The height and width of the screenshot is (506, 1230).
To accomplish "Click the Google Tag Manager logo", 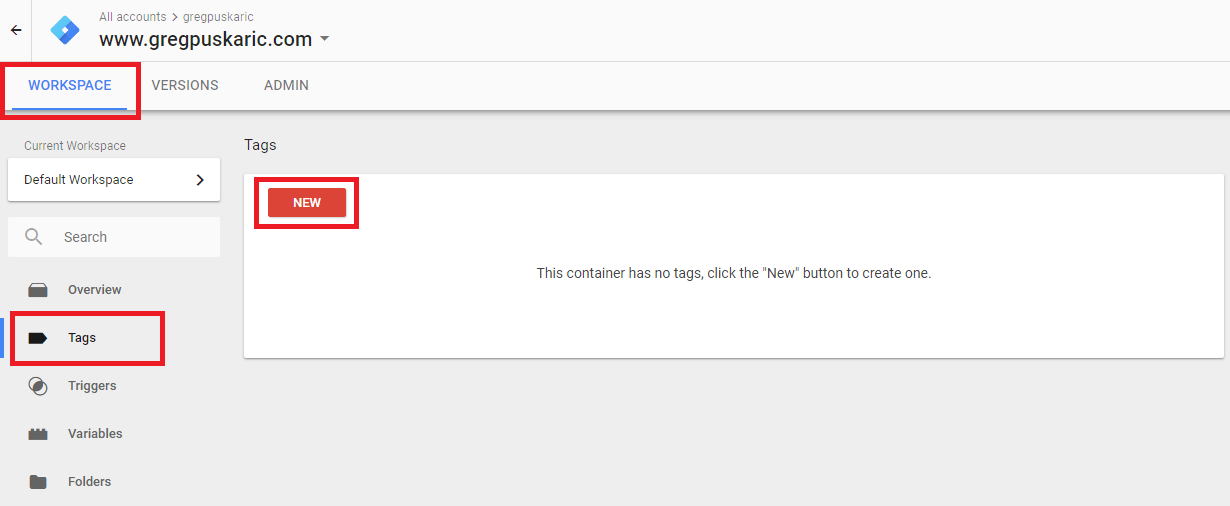I will [65, 30].
